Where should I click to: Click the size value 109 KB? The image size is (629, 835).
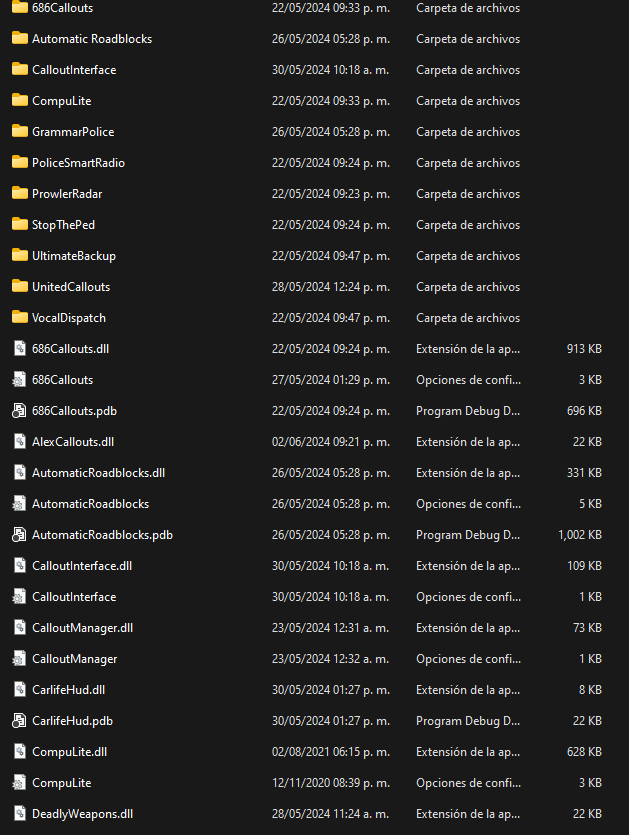pyautogui.click(x=584, y=566)
